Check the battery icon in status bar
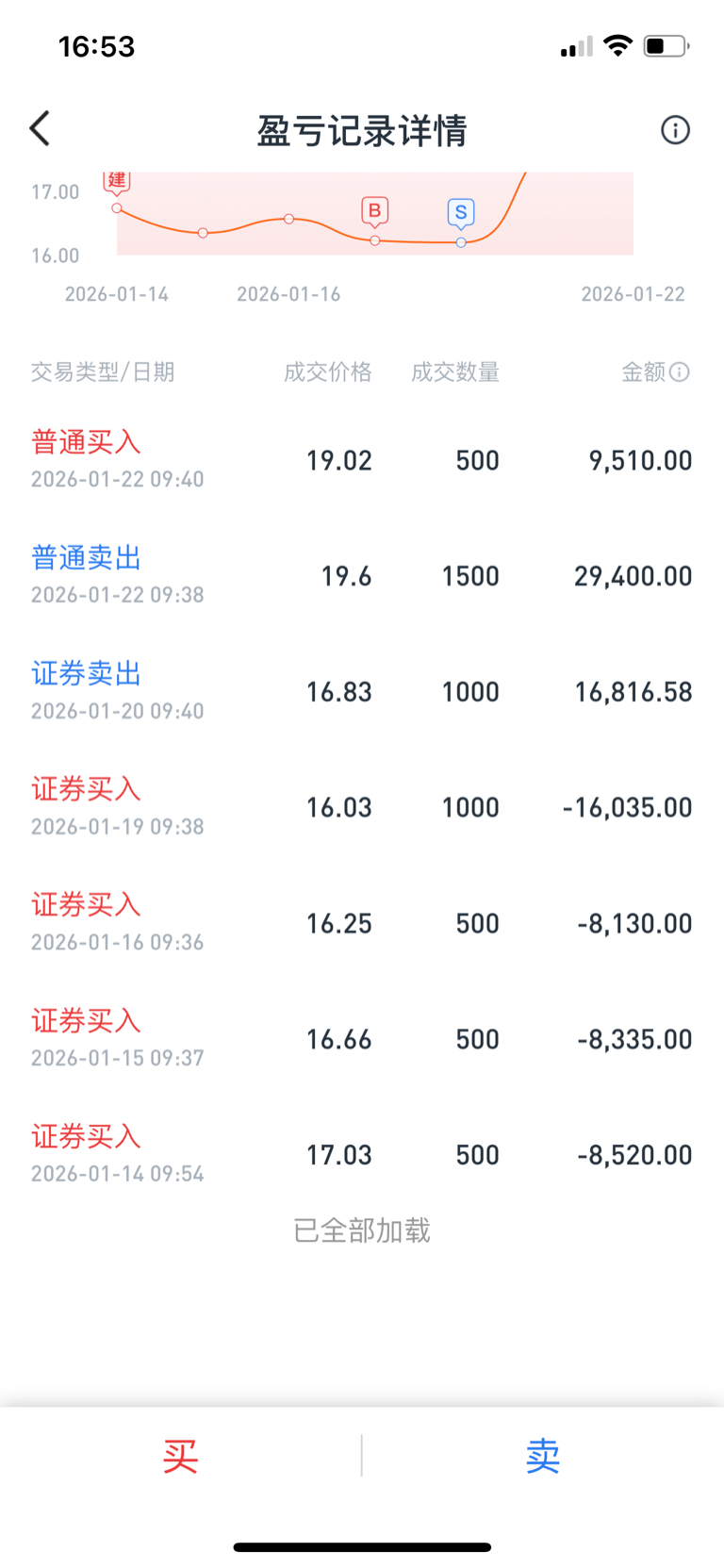724x1568 pixels. pyautogui.click(x=666, y=46)
